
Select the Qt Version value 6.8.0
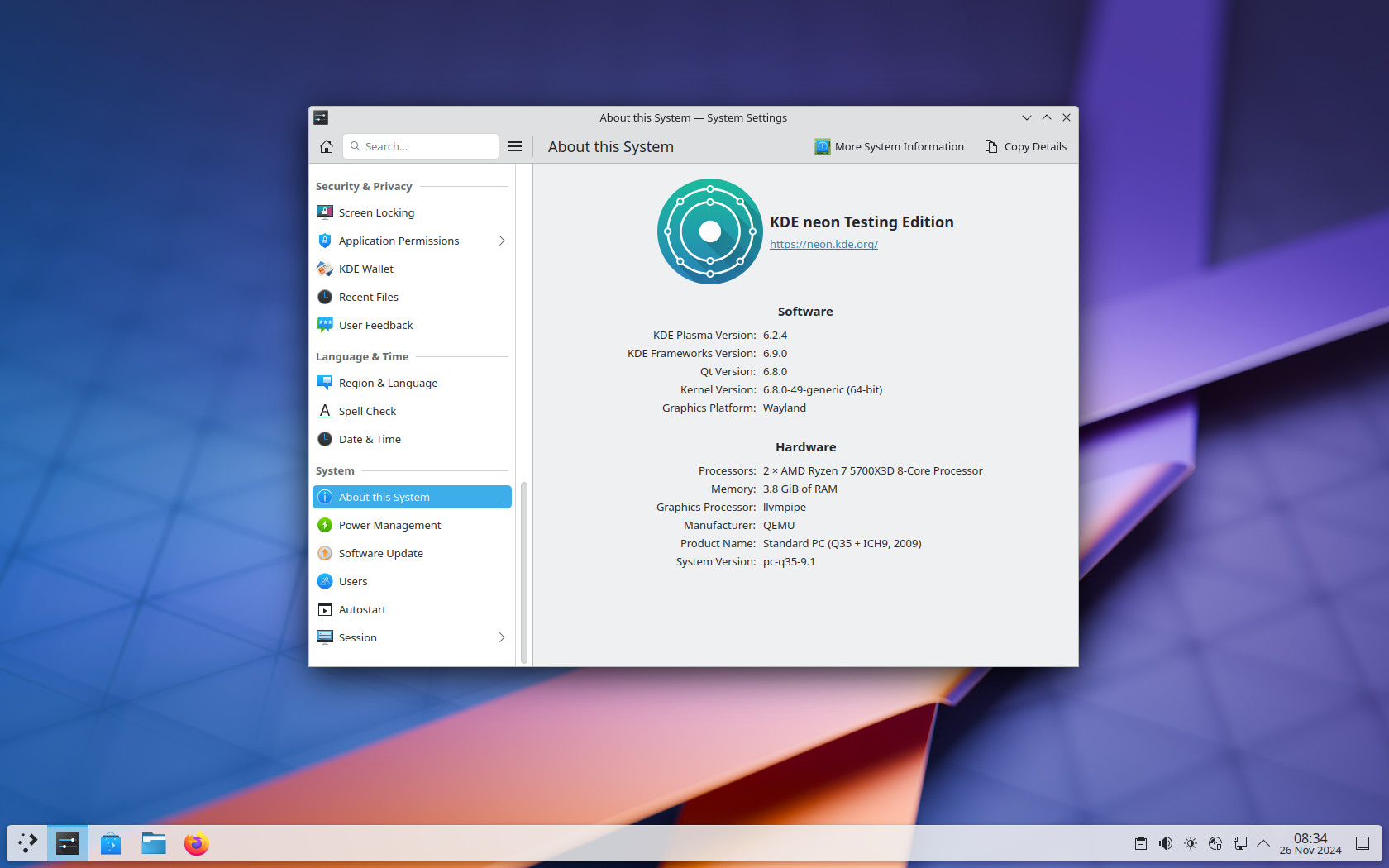(775, 371)
